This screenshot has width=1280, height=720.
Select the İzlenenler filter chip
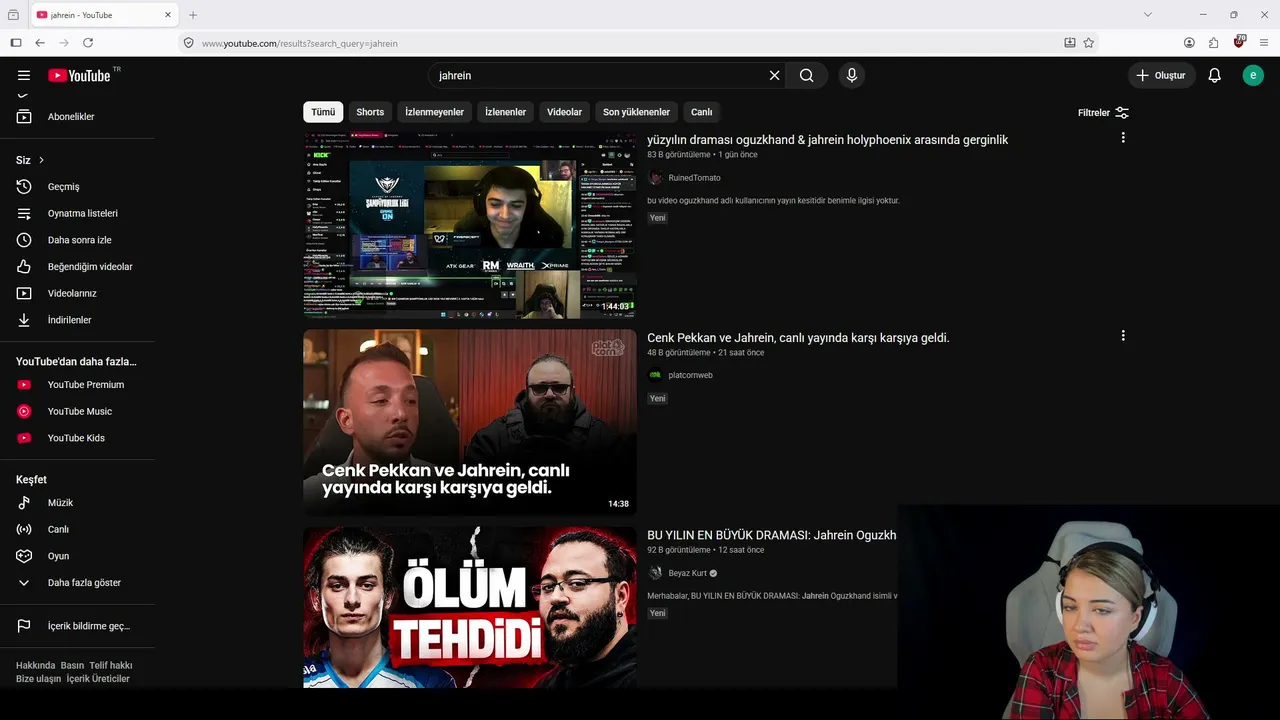coord(505,112)
